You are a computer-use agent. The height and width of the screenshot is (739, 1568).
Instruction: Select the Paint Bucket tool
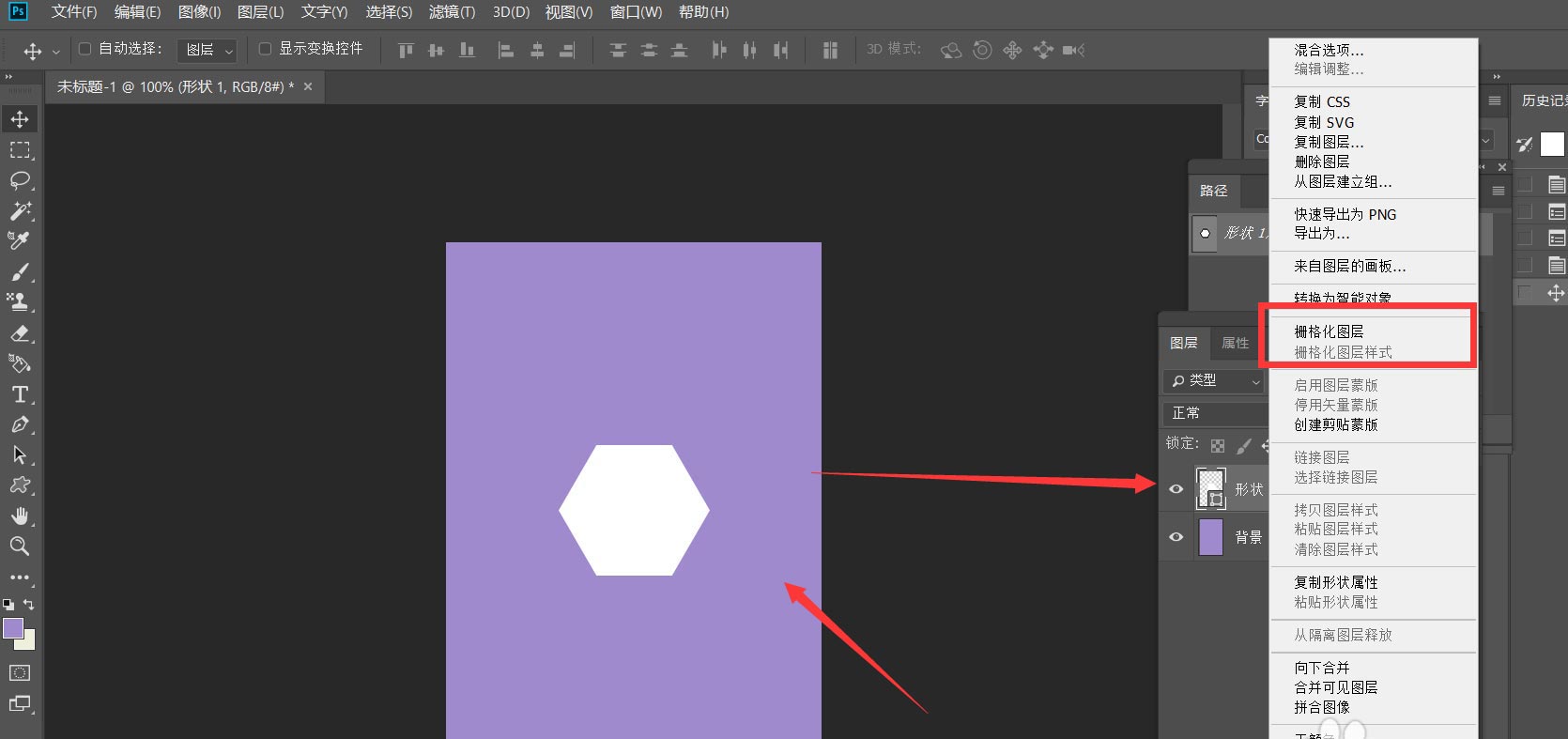(x=20, y=363)
